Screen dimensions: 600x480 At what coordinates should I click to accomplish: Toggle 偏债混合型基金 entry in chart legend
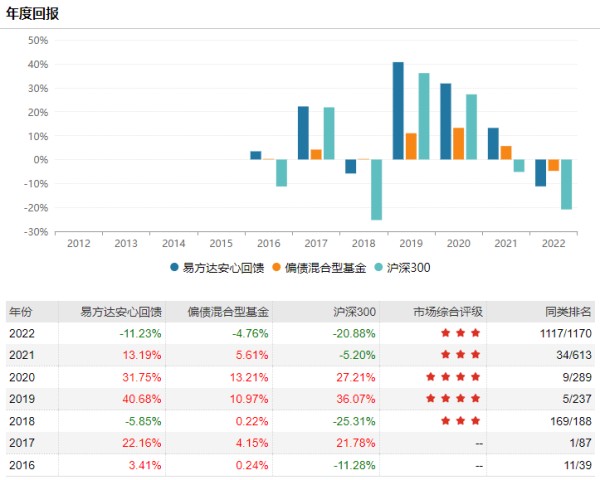[x=321, y=268]
